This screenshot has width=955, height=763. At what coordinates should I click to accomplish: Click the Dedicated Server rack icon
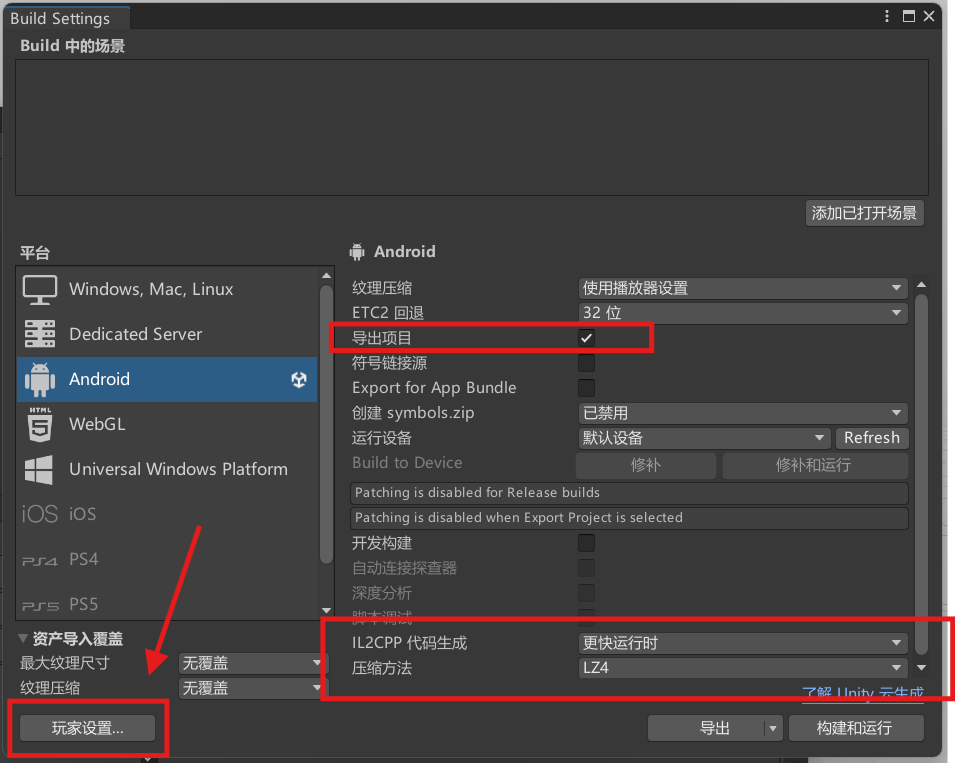[40, 334]
